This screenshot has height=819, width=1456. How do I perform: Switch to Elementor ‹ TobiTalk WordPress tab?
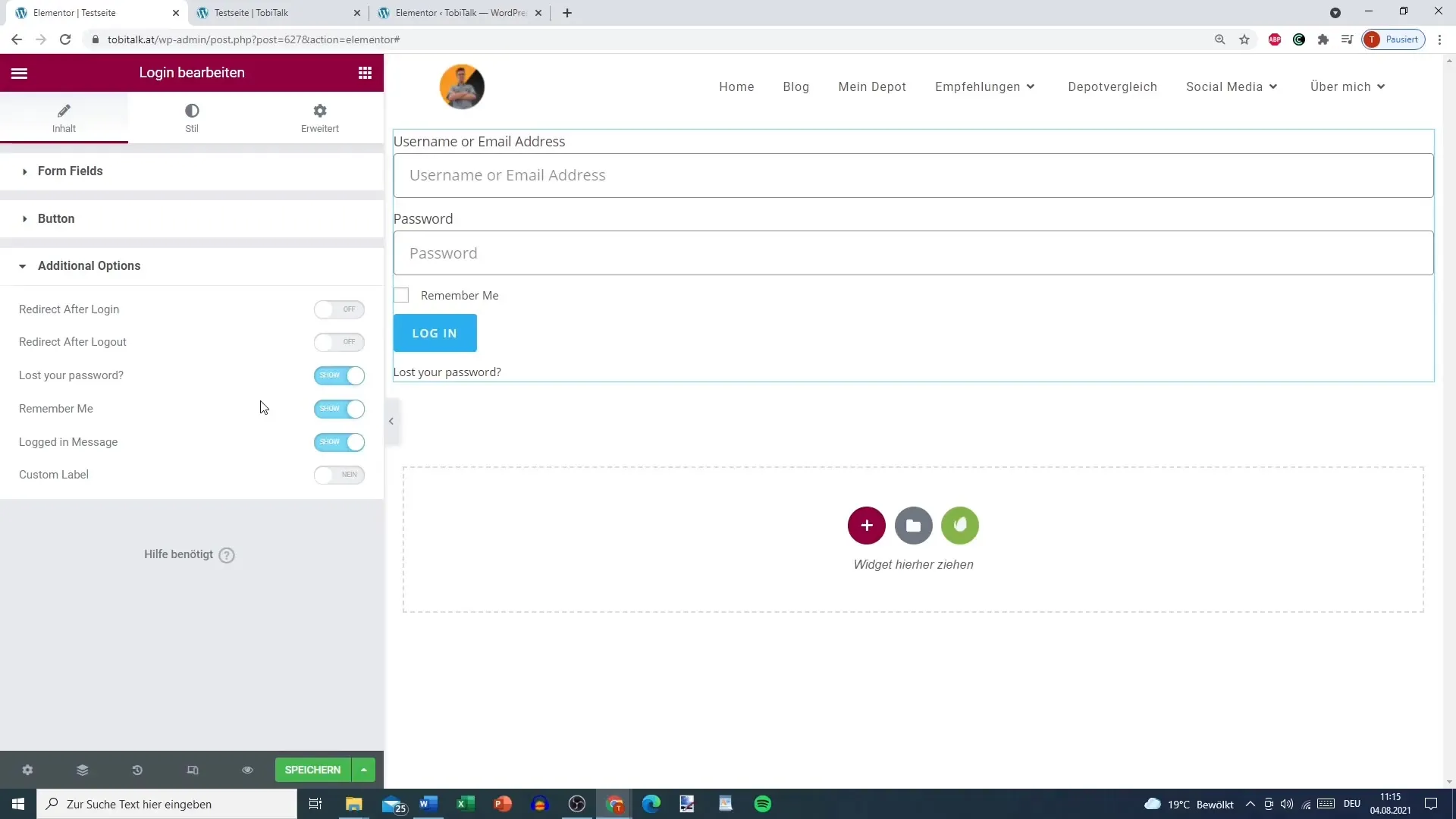pyautogui.click(x=459, y=13)
